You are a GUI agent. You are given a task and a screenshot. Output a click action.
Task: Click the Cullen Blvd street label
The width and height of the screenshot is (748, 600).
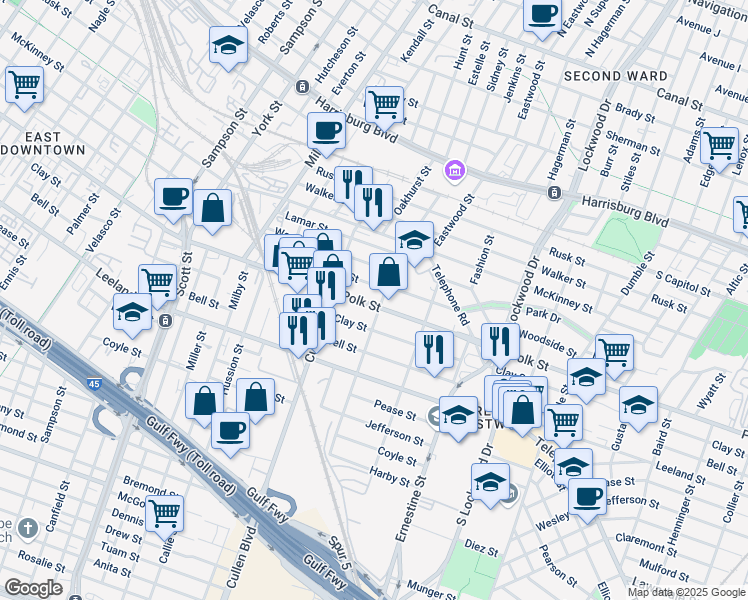click(242, 557)
